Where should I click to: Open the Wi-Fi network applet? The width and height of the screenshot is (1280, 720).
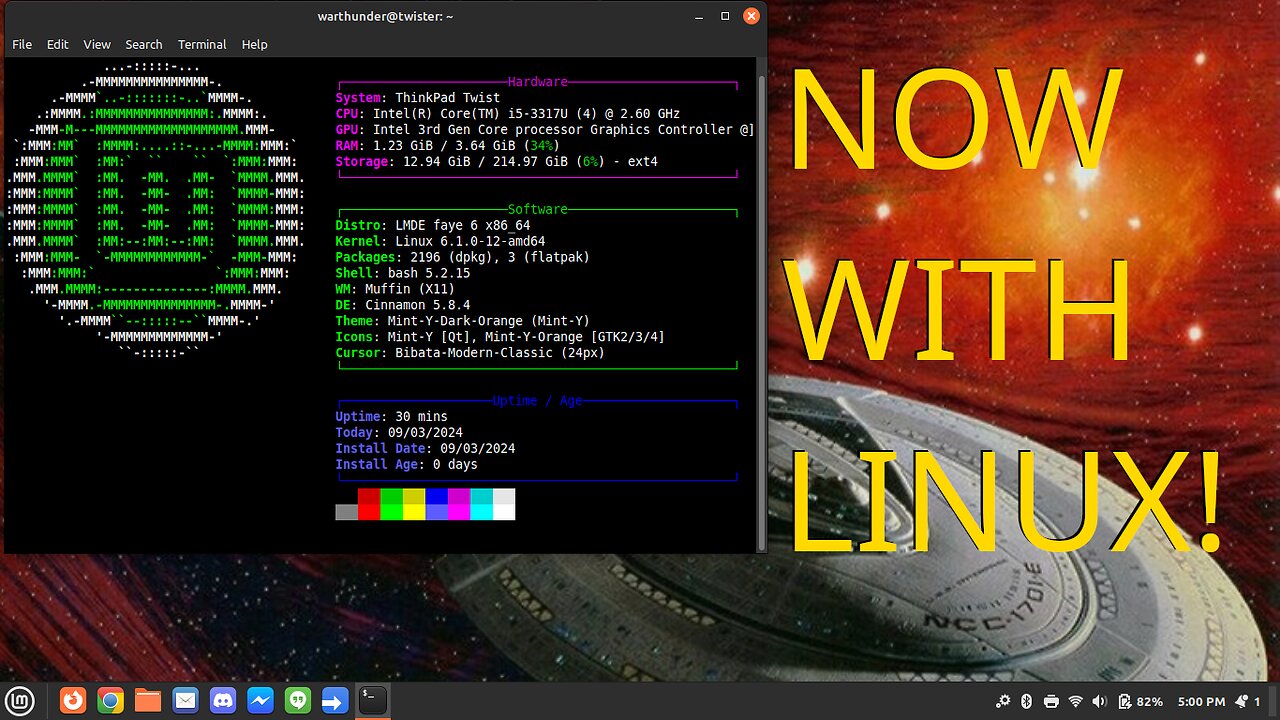coord(1076,702)
